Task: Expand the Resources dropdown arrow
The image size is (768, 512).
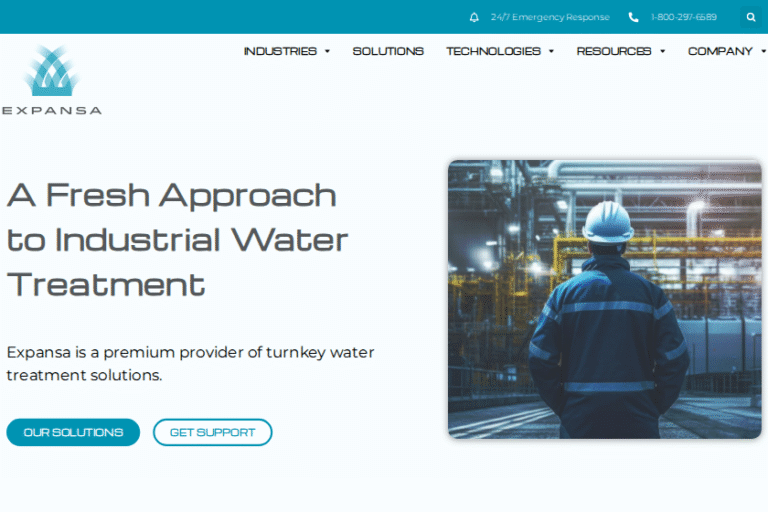Action: 662,52
